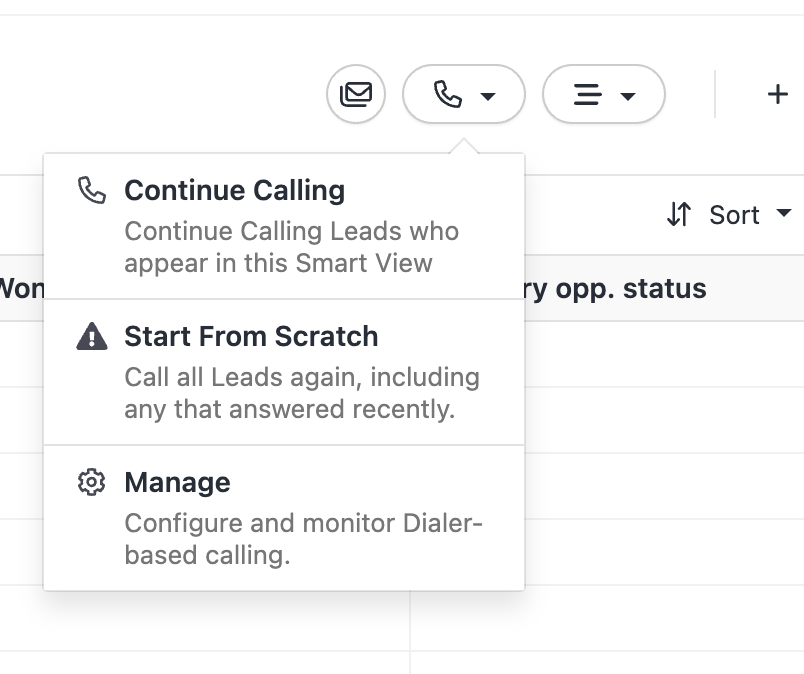Click the warning triangle beside Start From Scratch
The image size is (804, 674).
coord(92,337)
